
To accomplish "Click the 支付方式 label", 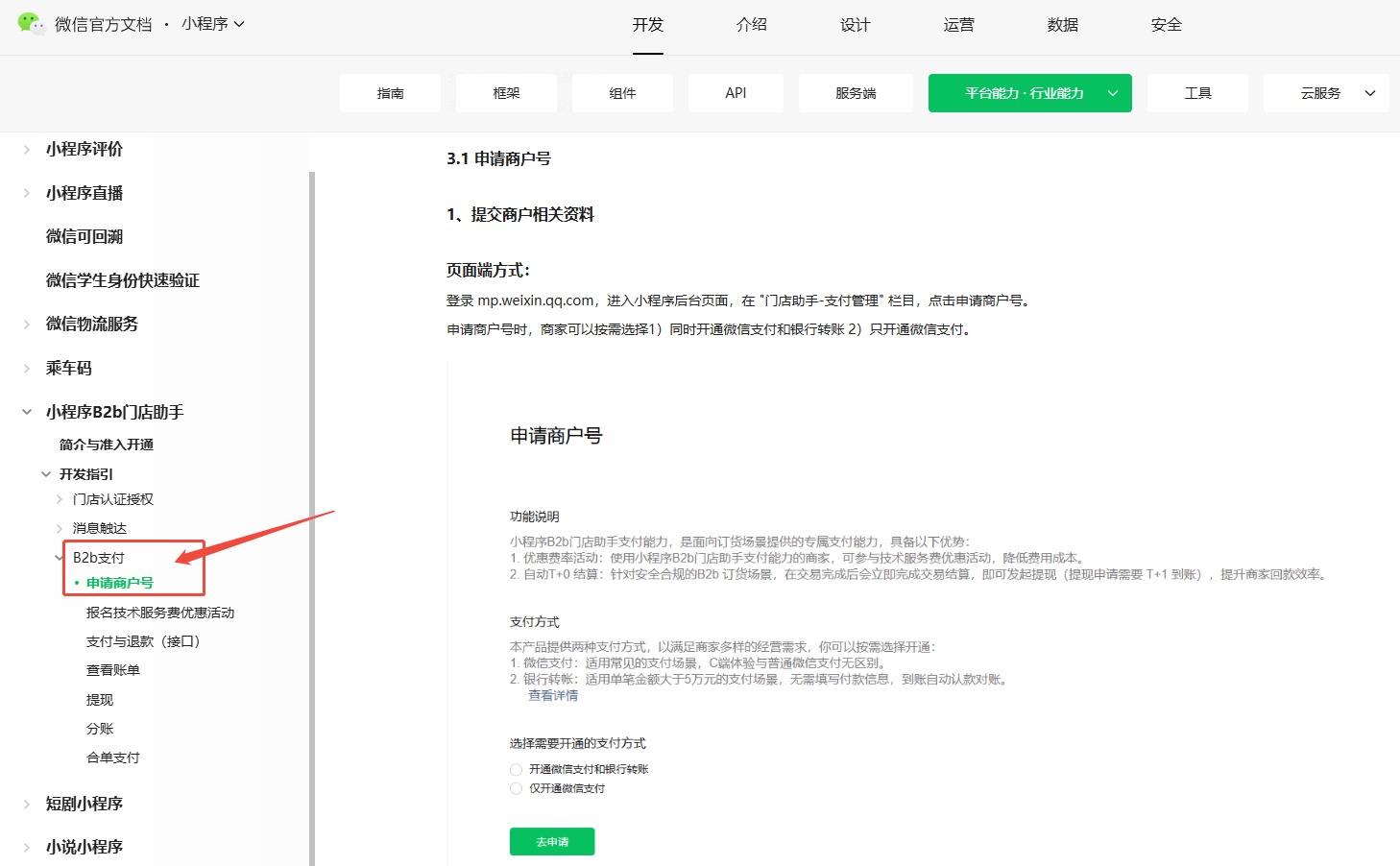I will point(535,622).
